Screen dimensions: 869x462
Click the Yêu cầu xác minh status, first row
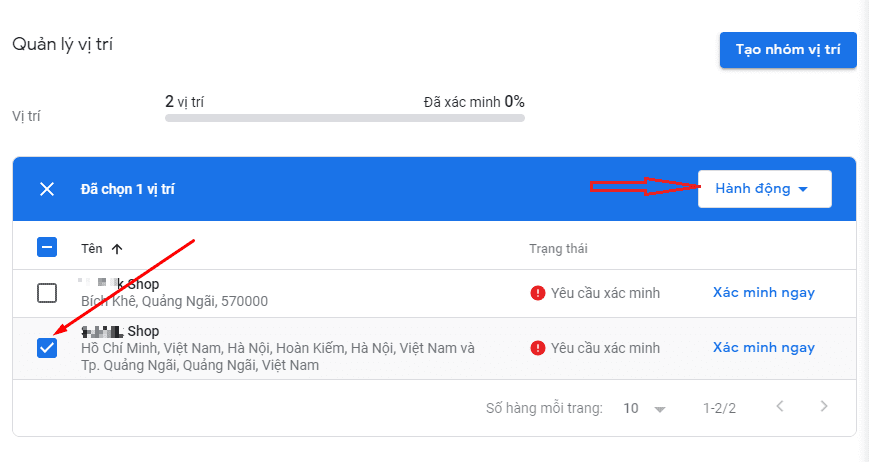pos(605,293)
